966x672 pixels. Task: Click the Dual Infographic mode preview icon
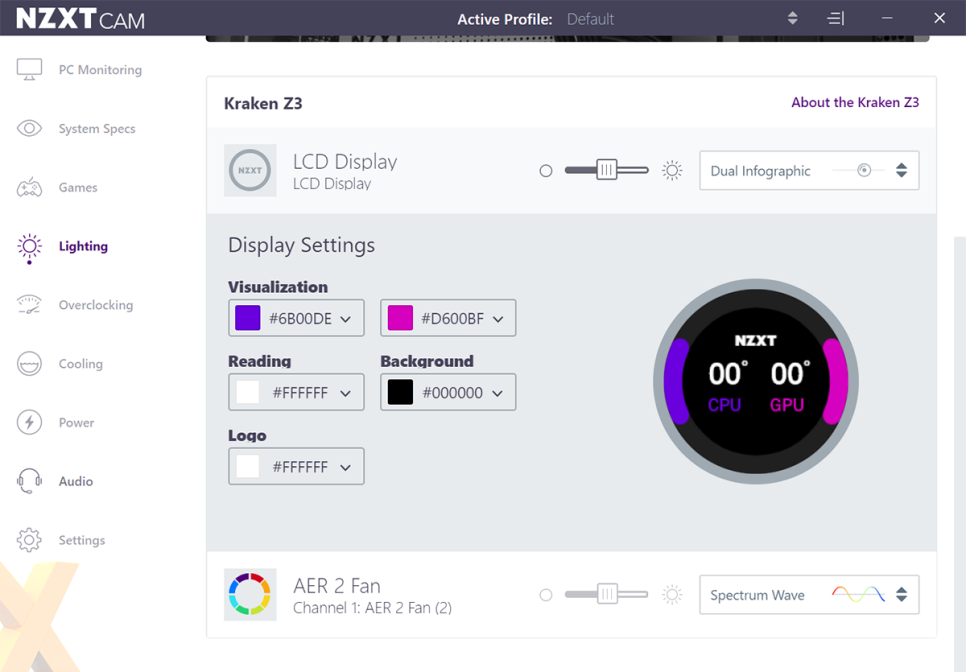tap(864, 170)
